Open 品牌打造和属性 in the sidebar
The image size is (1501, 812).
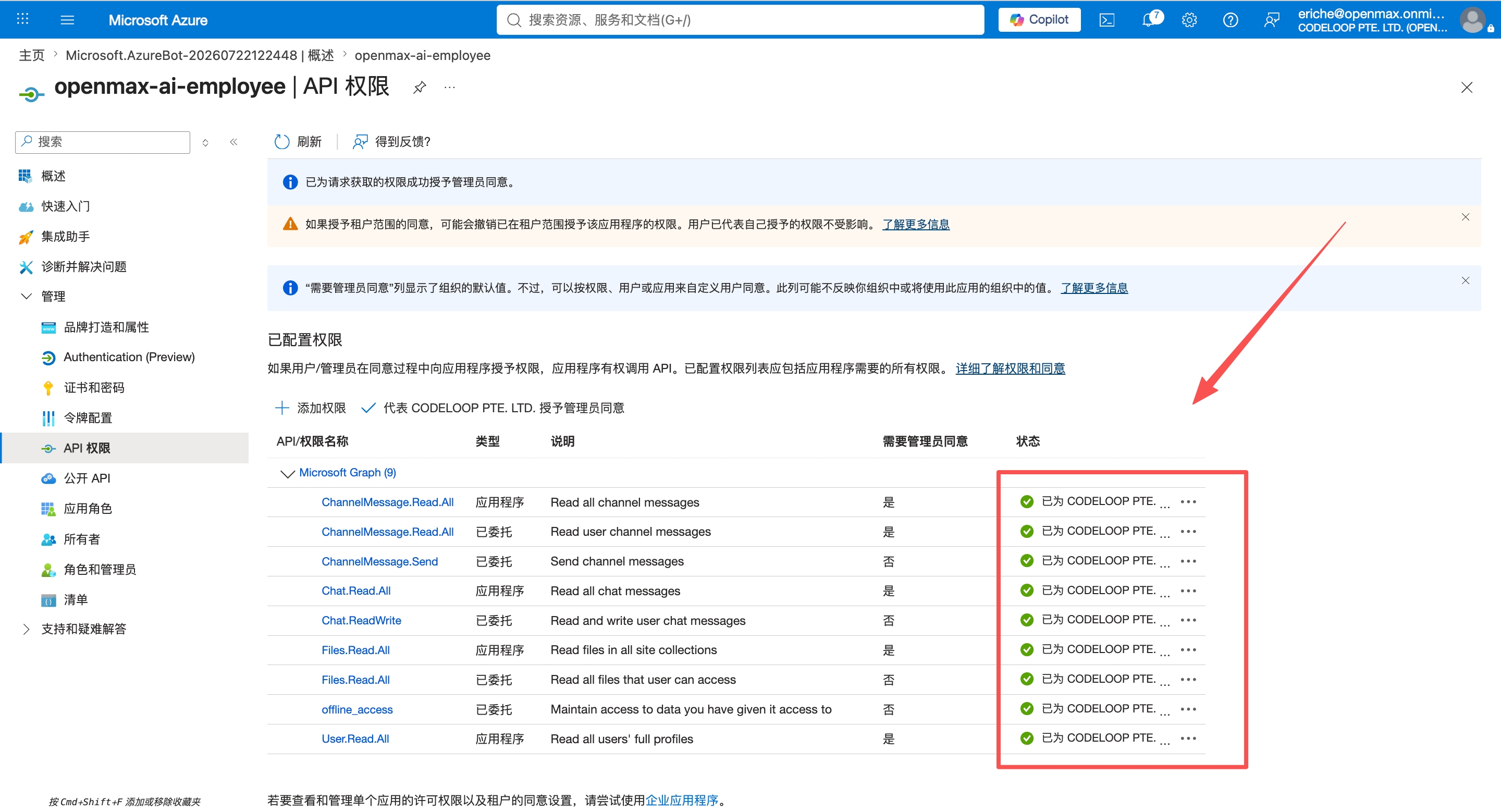(x=106, y=327)
